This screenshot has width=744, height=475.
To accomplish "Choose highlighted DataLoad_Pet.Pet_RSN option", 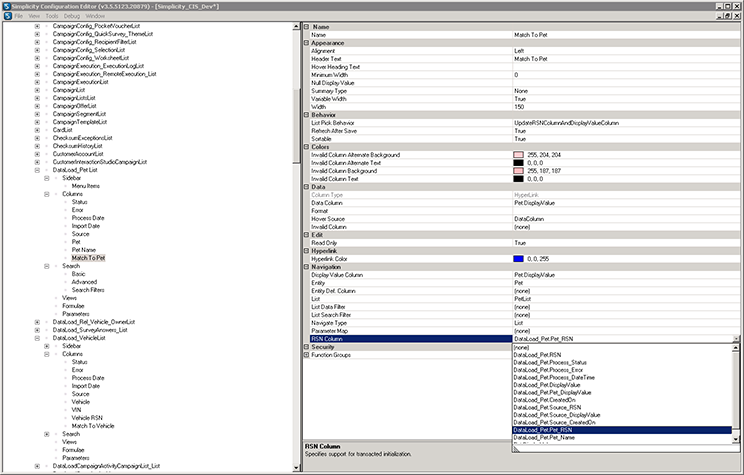I will tap(622, 430).
